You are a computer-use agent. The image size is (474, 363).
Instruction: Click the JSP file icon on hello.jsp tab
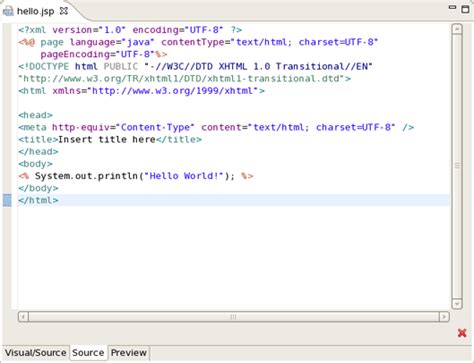coord(8,11)
